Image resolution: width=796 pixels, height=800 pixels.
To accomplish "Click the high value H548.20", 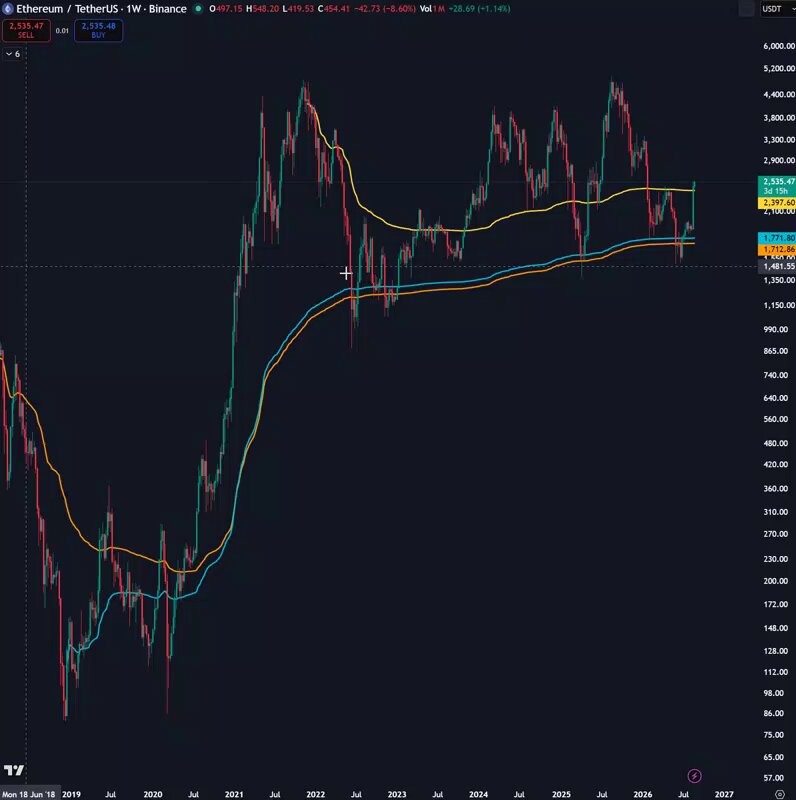I will [262, 9].
